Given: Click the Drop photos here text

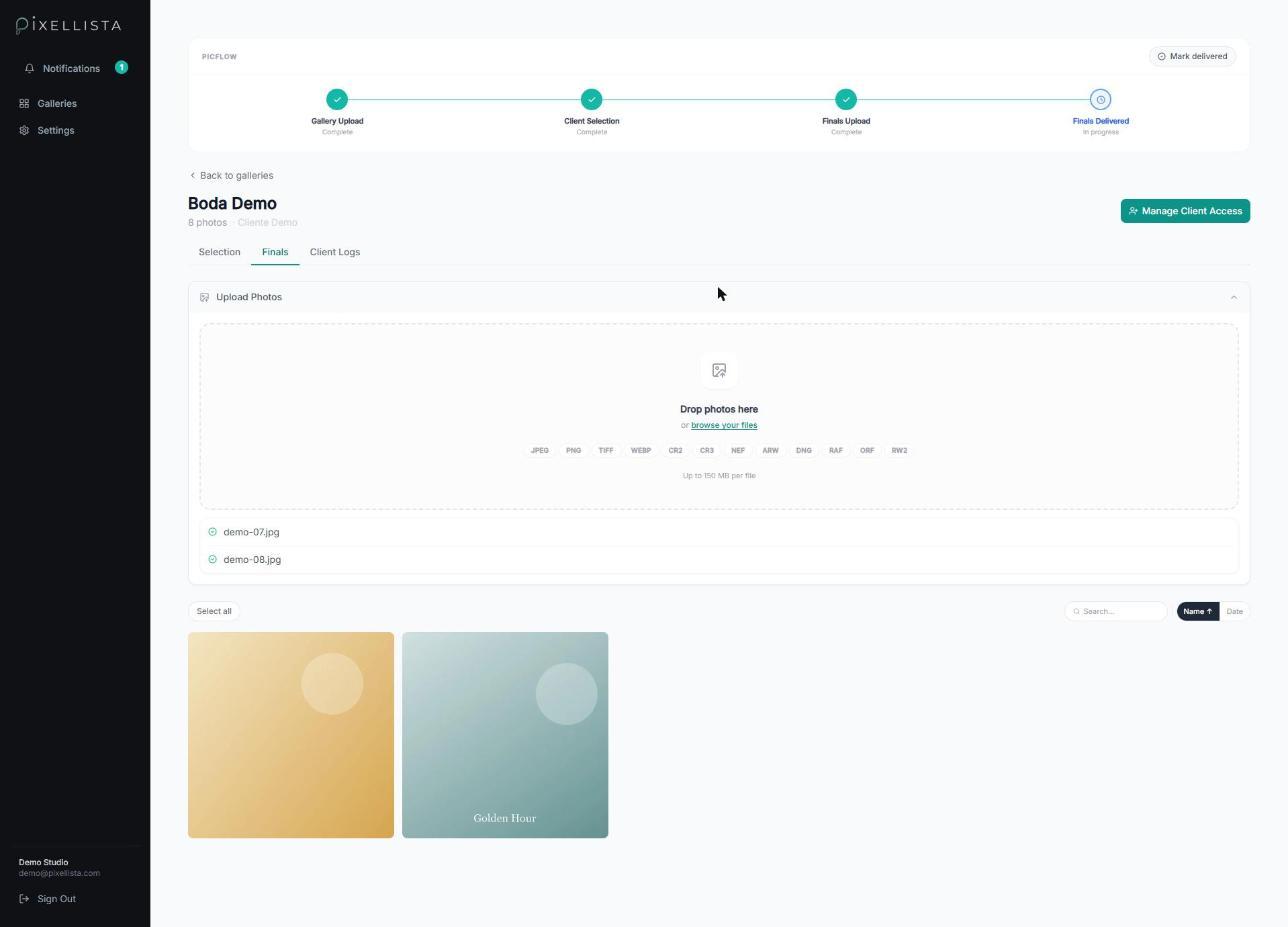Looking at the screenshot, I should pos(719,409).
